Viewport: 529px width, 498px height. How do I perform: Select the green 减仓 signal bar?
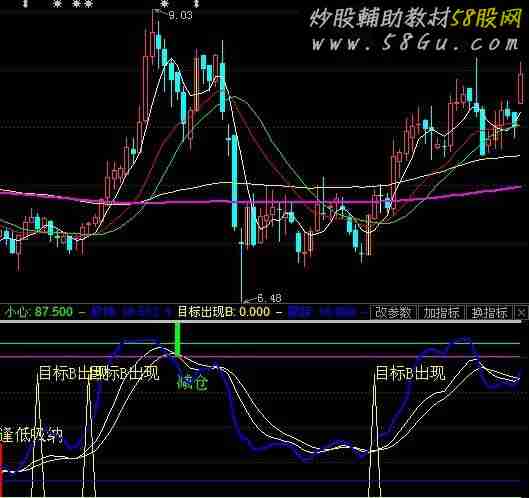tap(177, 338)
